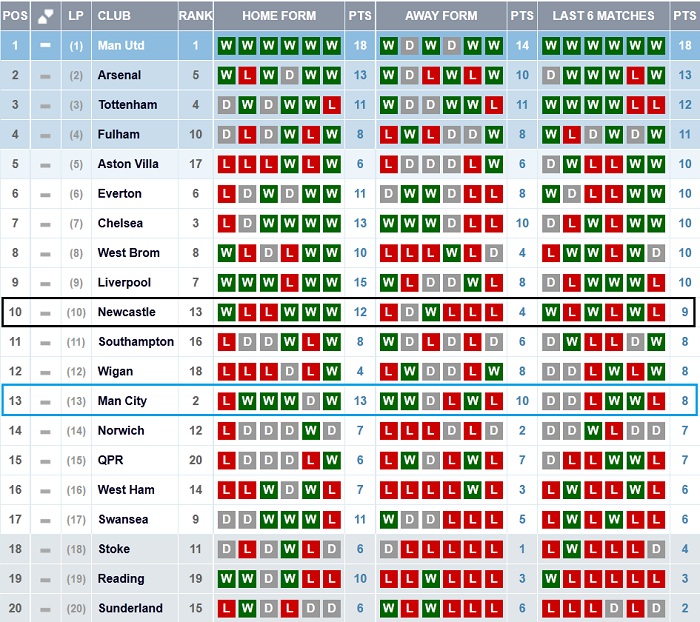Click Man City's last away form L box
700x622 pixels.
[x=494, y=401]
